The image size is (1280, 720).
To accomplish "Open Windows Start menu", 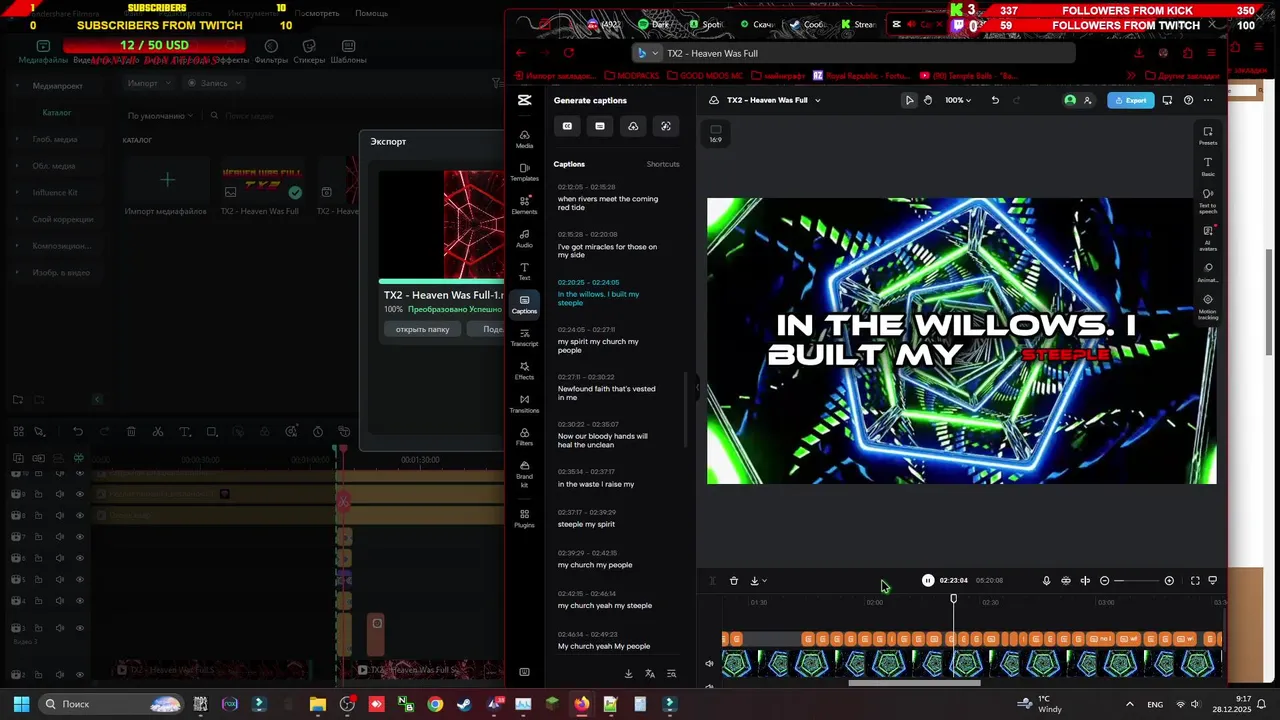I will click(x=21, y=704).
